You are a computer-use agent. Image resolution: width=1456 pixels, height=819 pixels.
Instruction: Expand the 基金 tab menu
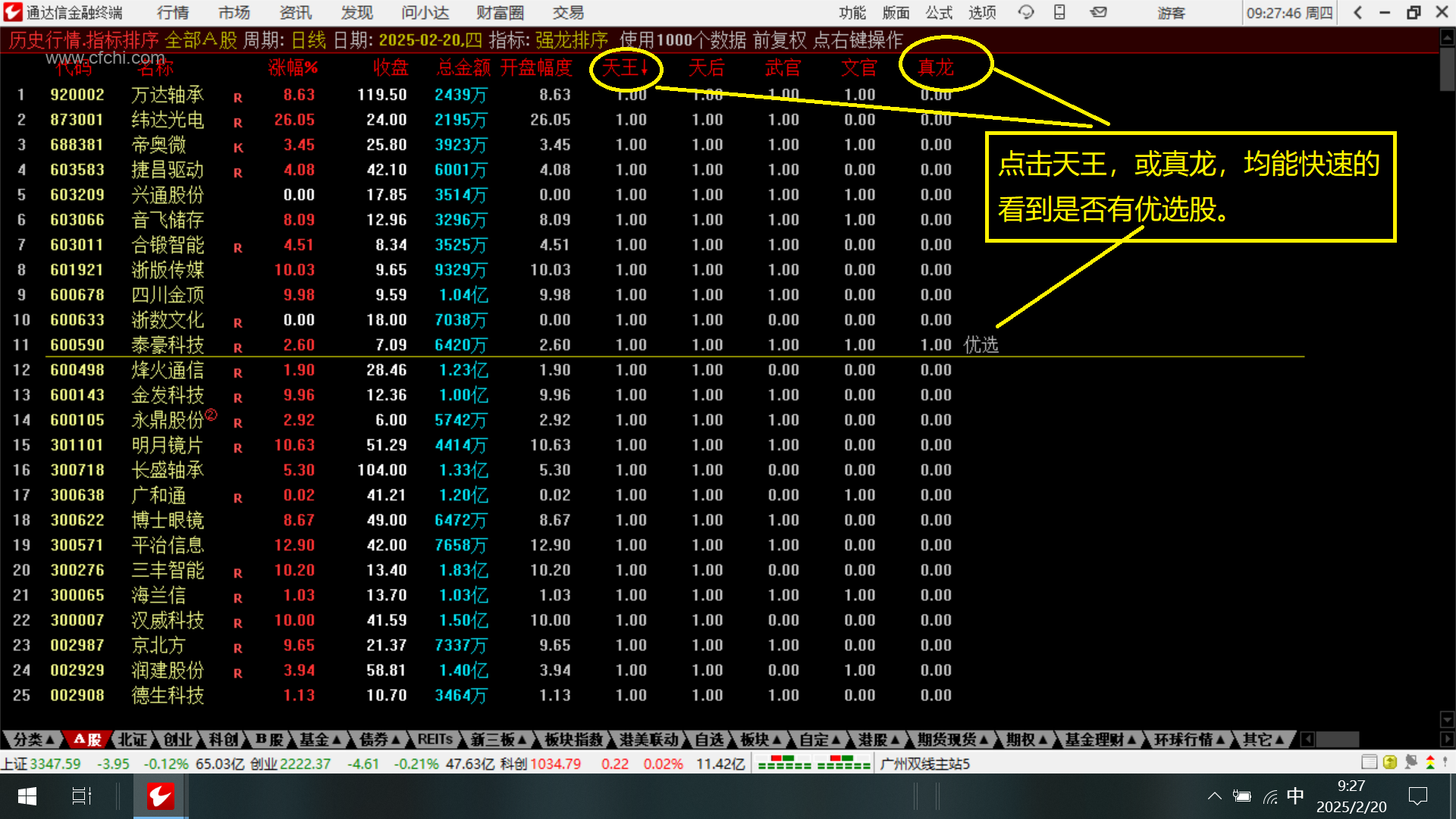click(319, 739)
